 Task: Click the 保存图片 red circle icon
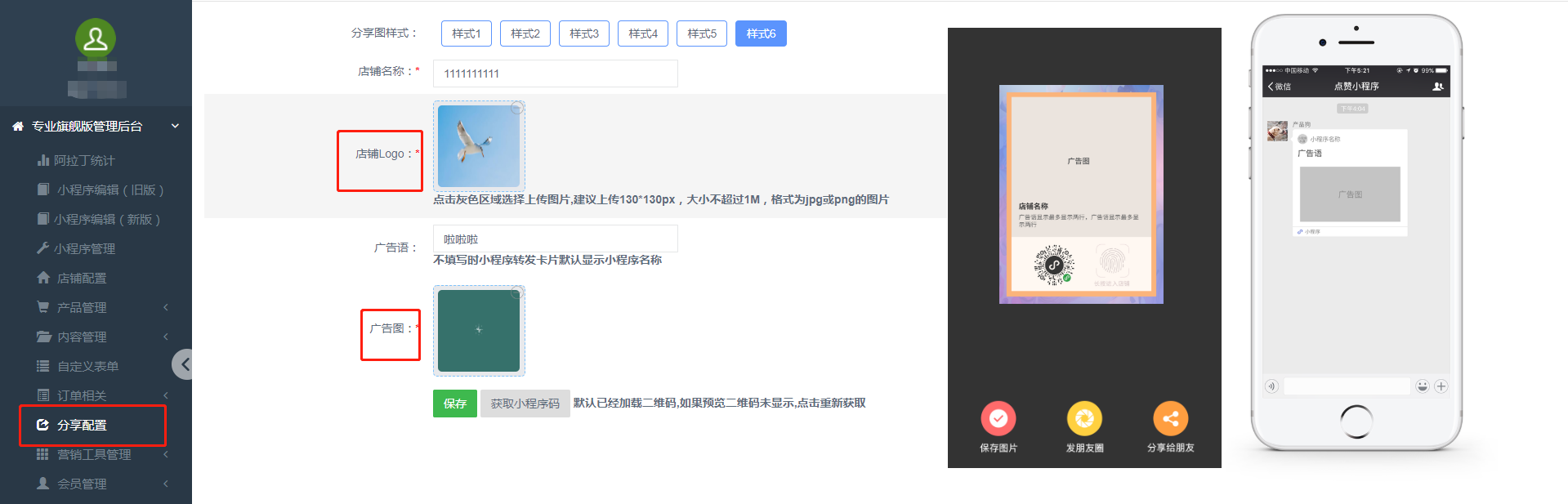point(998,419)
